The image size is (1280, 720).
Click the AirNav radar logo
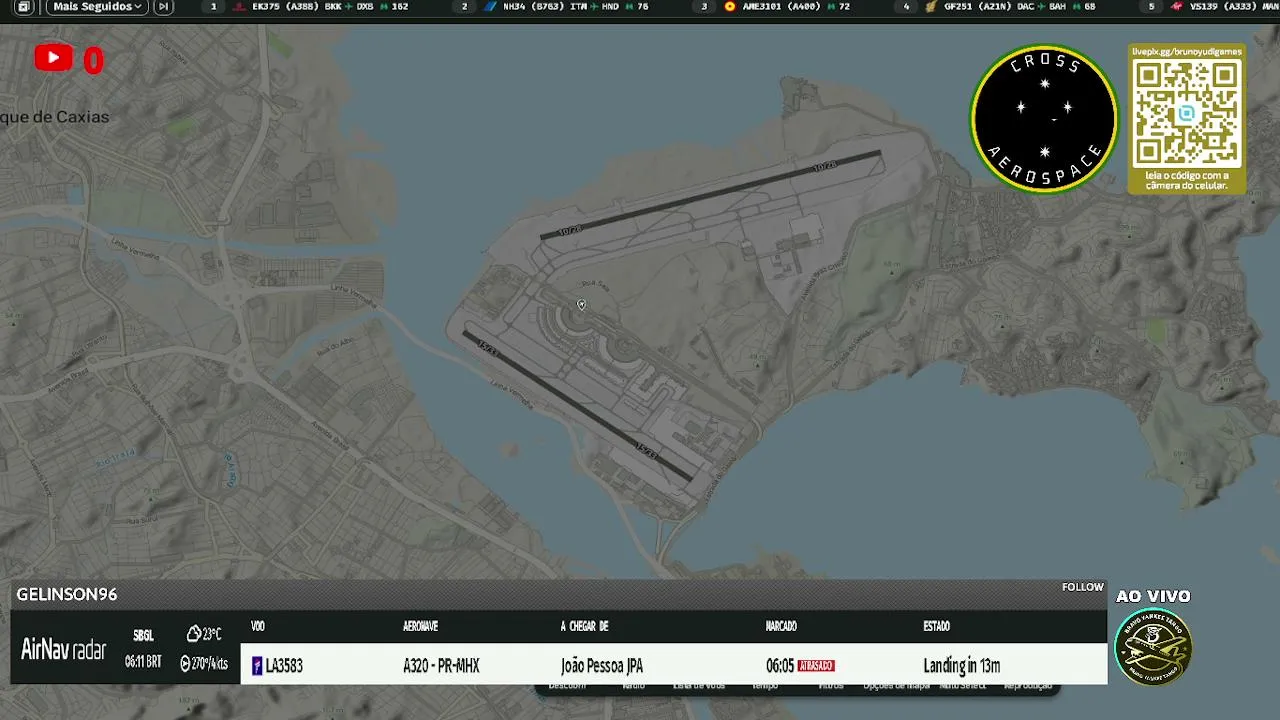[63, 650]
